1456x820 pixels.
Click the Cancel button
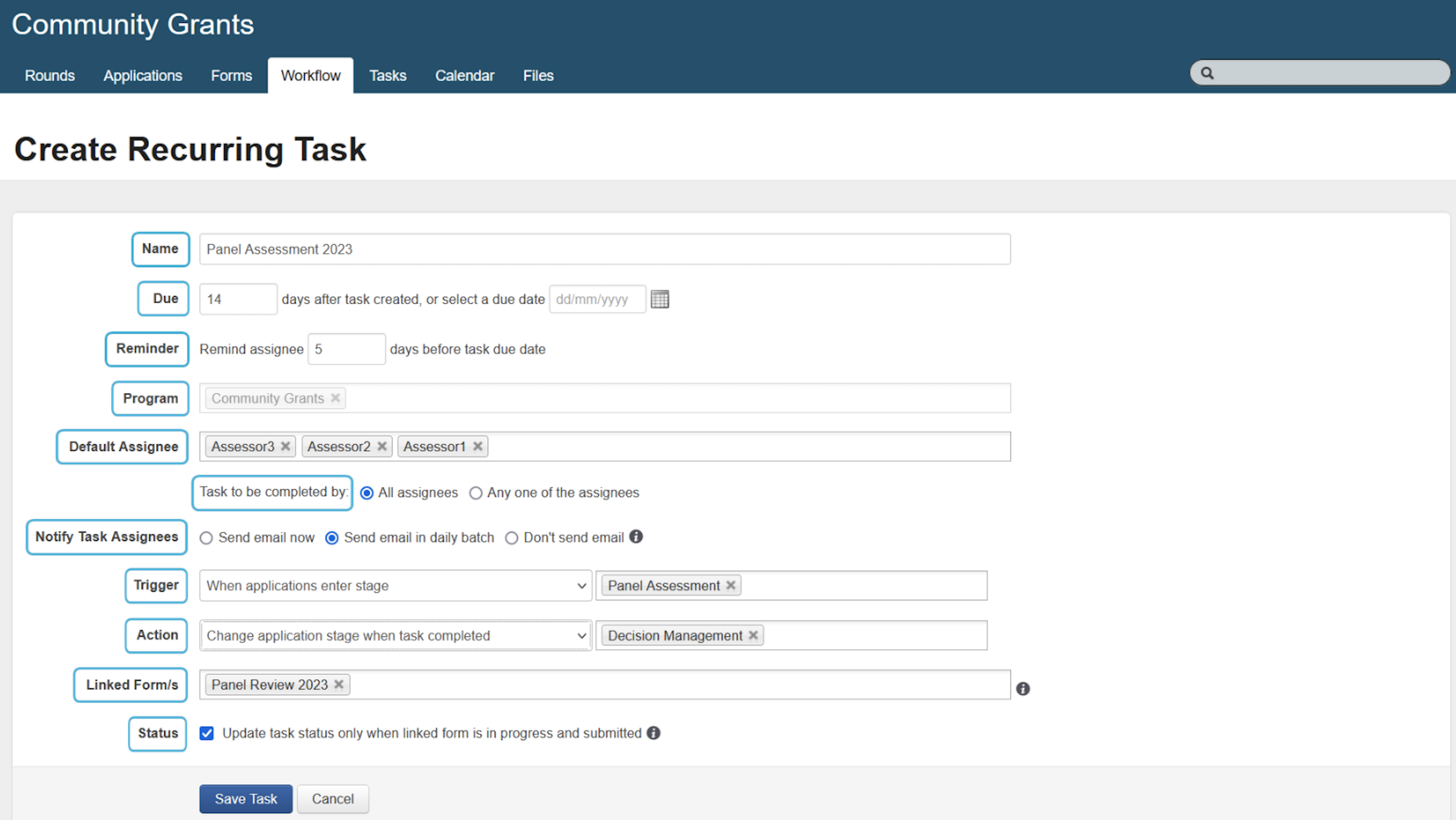coord(332,799)
